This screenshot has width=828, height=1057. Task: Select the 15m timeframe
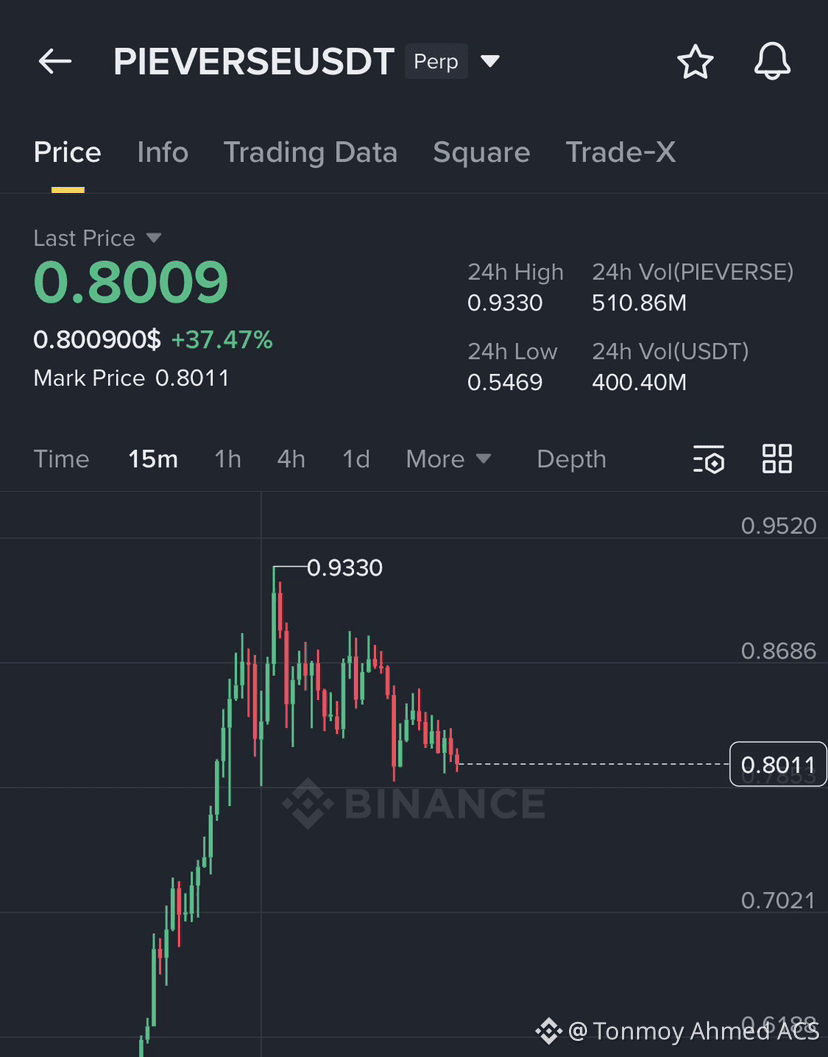[153, 459]
